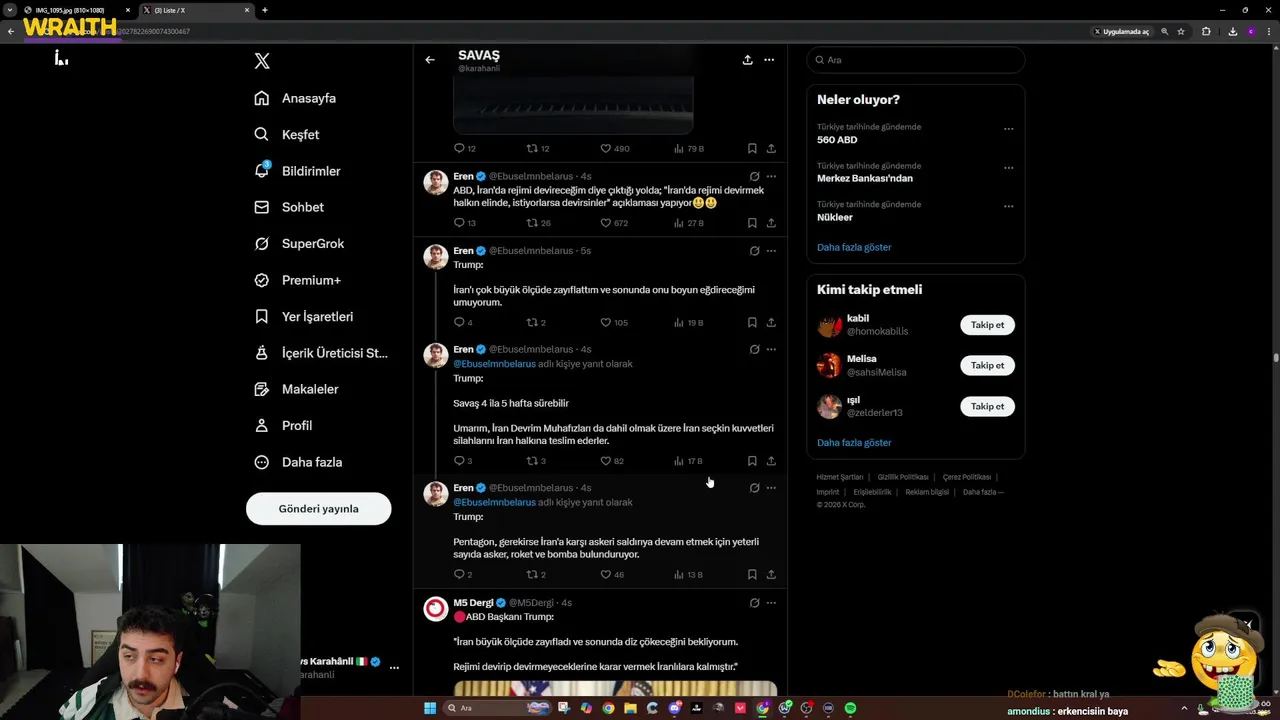Bookmark the tweet showing 13 B views
This screenshot has height=720, width=1280.
click(752, 574)
